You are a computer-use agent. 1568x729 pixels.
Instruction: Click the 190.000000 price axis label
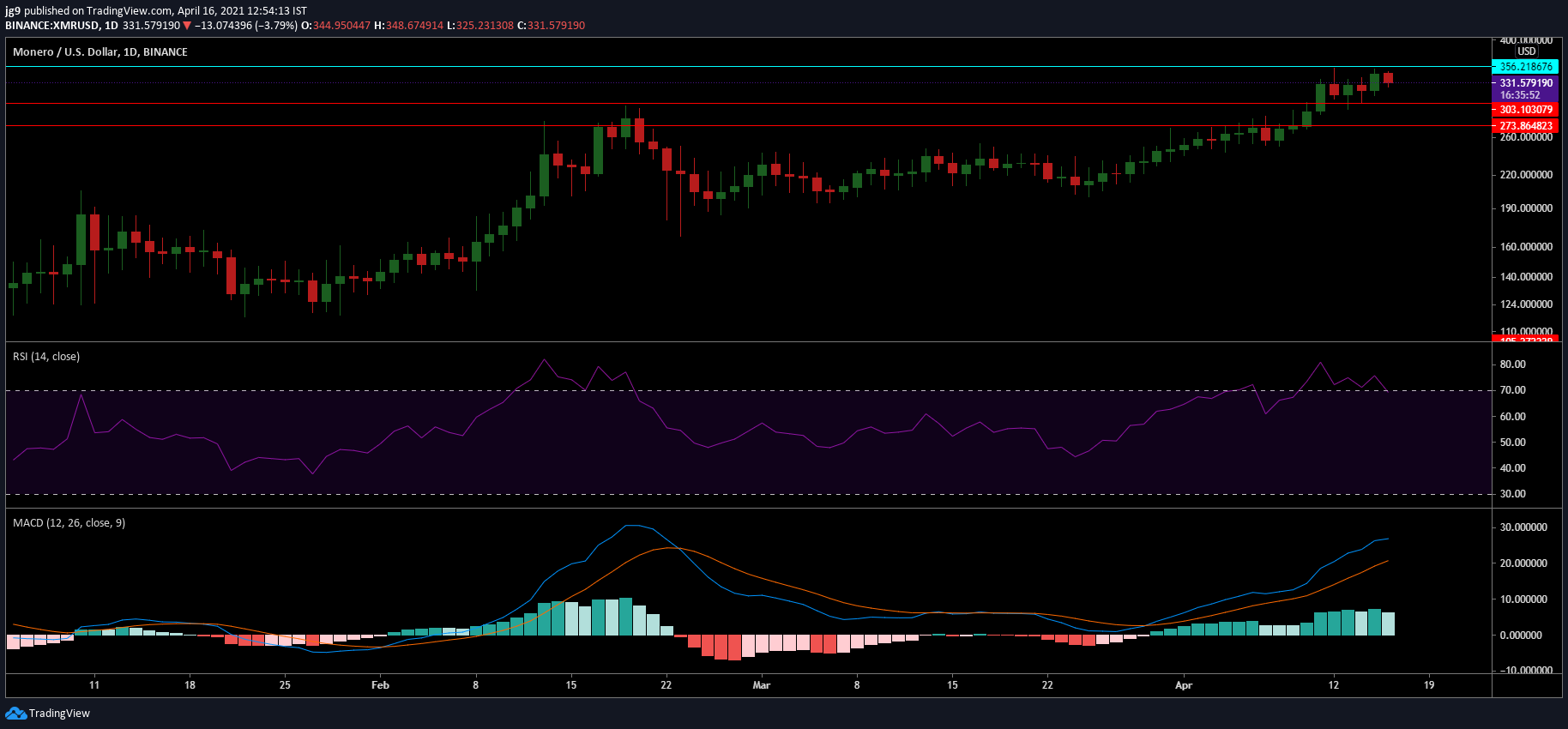tap(1526, 208)
